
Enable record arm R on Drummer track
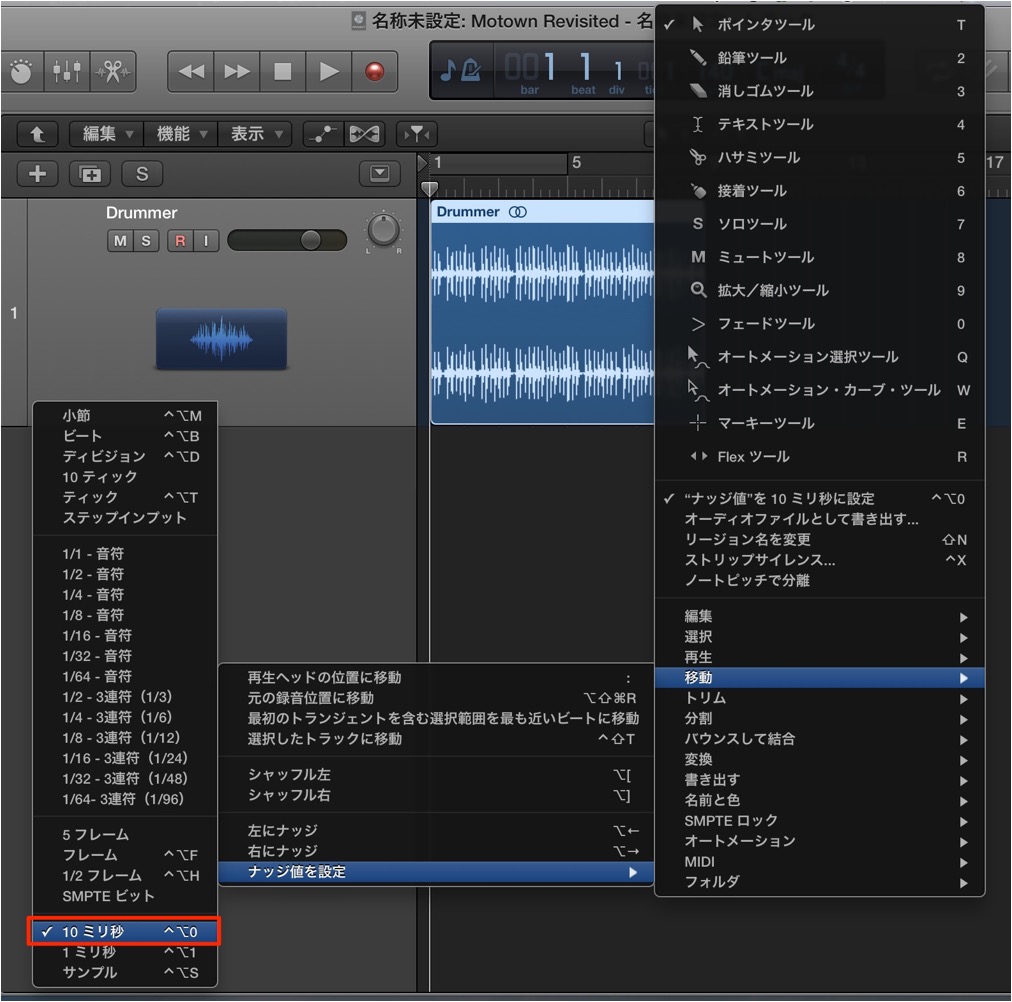180,241
